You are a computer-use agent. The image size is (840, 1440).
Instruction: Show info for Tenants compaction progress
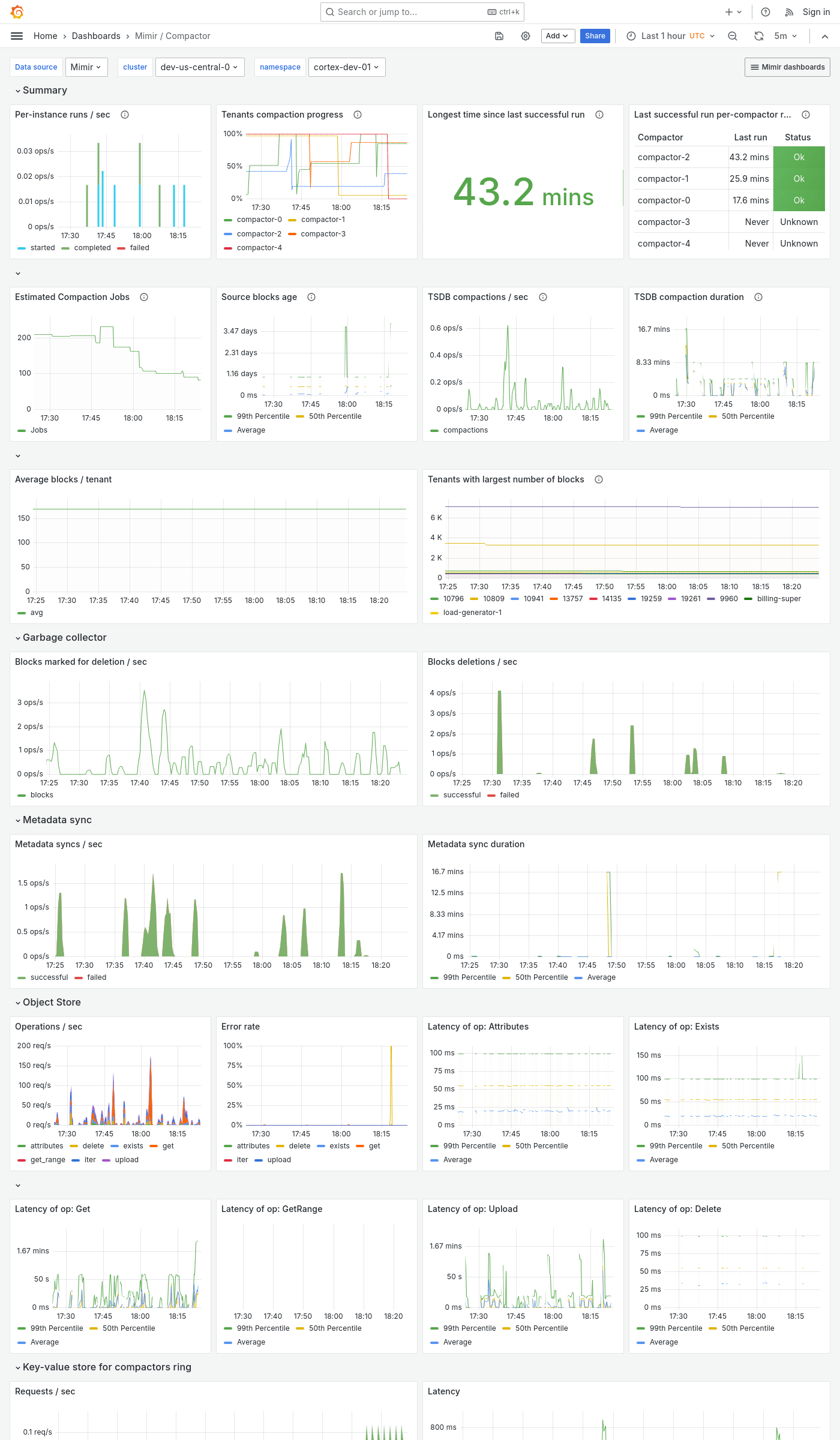click(x=358, y=115)
